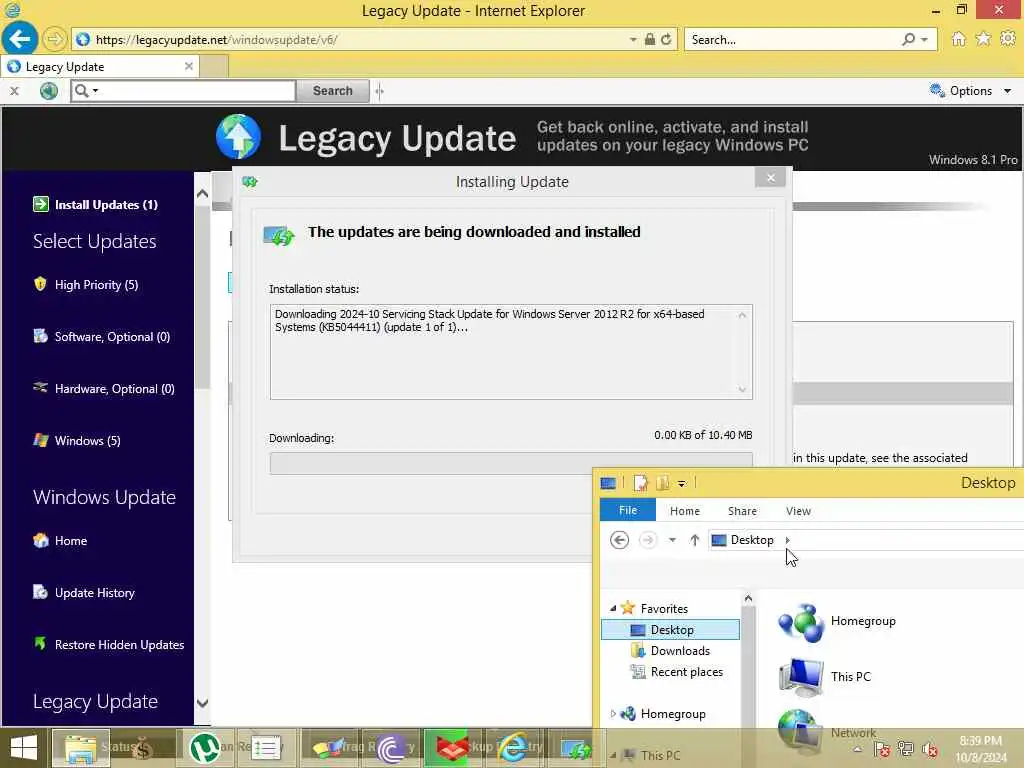Screen dimensions: 1024x768
Task: Click the Search button on toolbar
Action: (x=332, y=91)
